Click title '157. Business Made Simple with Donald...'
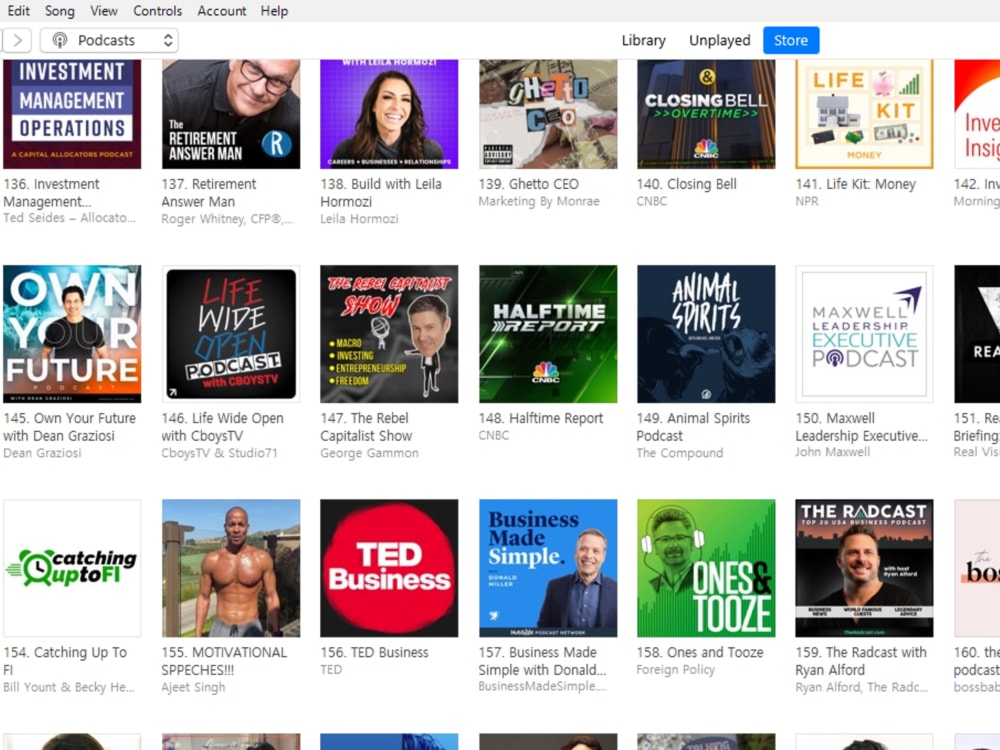 coord(542,661)
